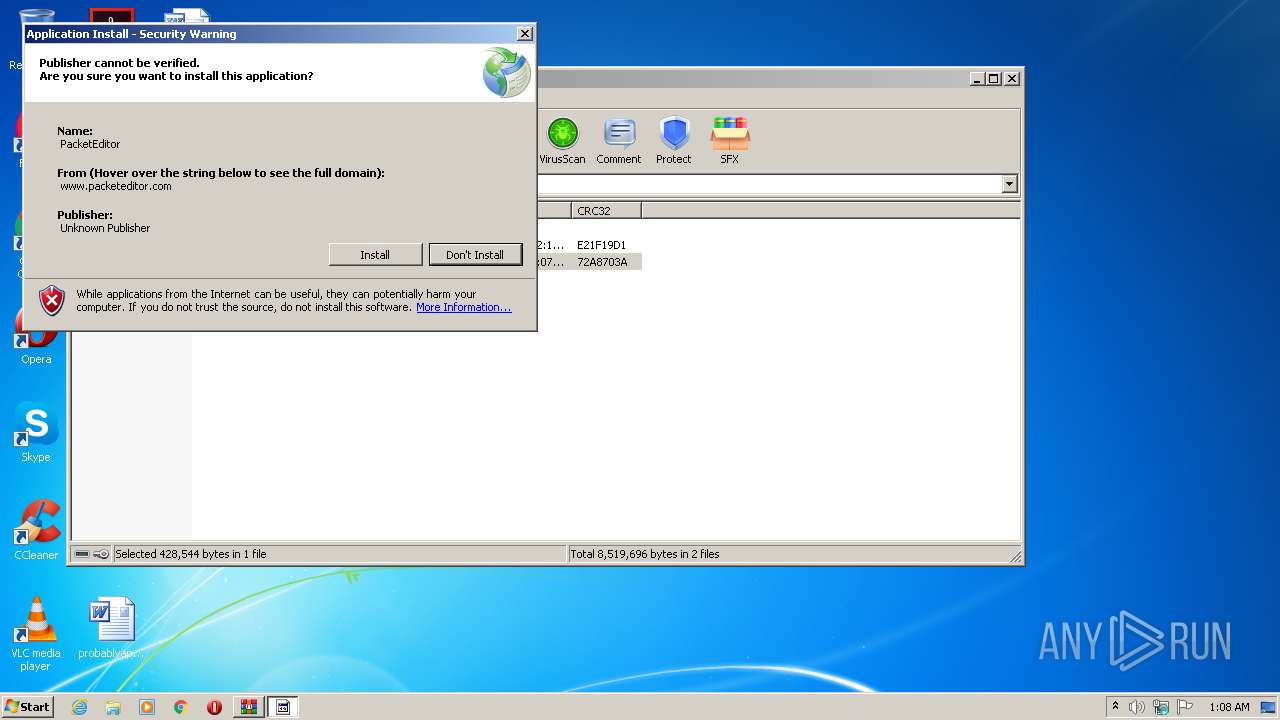The width and height of the screenshot is (1280, 720).
Task: Open the VLC media player shortcut
Action: tap(36, 634)
